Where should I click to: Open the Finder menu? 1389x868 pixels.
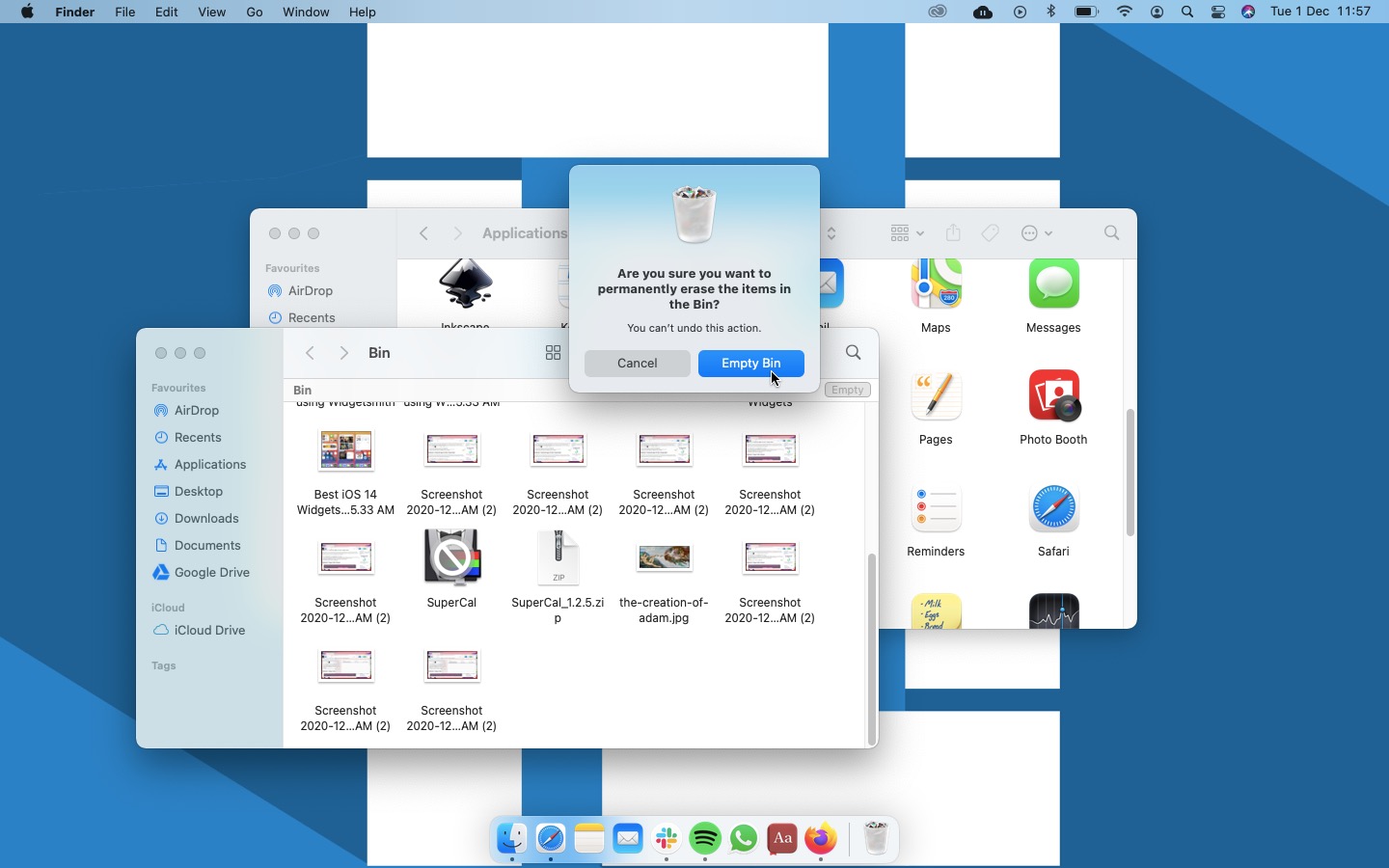click(74, 12)
